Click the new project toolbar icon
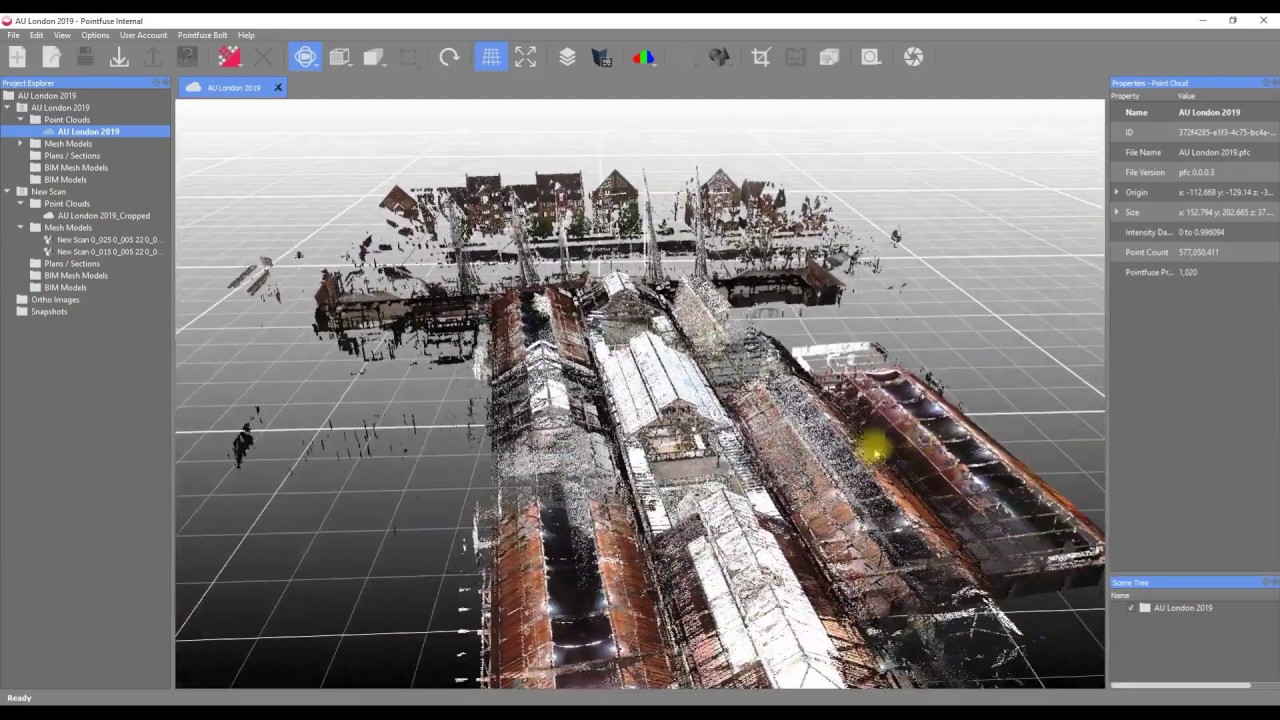Screen dimensions: 1280x720 [17, 57]
